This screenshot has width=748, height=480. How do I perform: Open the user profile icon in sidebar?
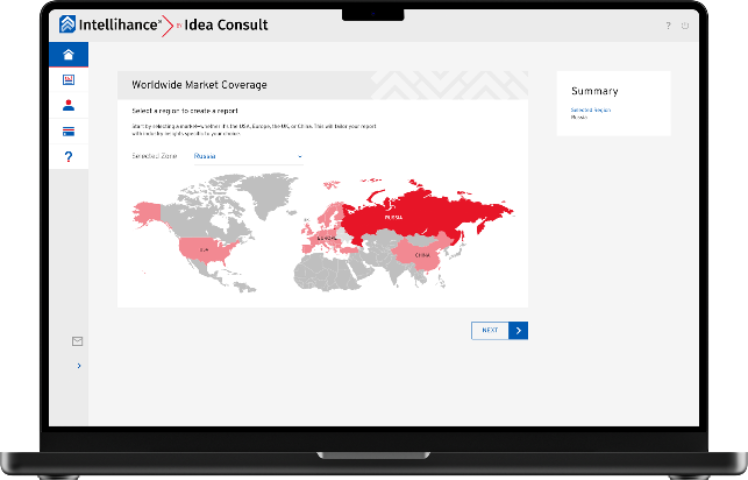pyautogui.click(x=68, y=105)
